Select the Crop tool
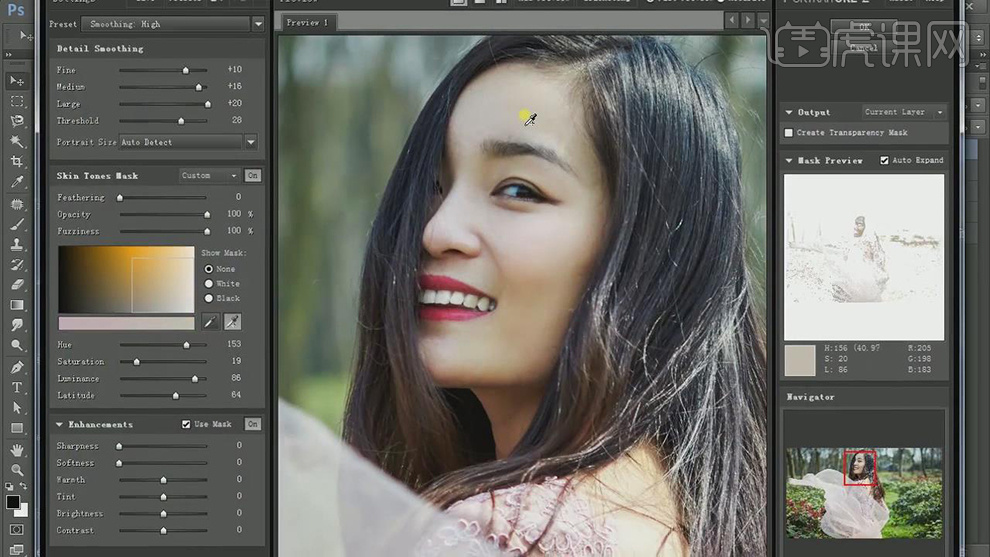Viewport: 990px width, 557px height. (17, 162)
